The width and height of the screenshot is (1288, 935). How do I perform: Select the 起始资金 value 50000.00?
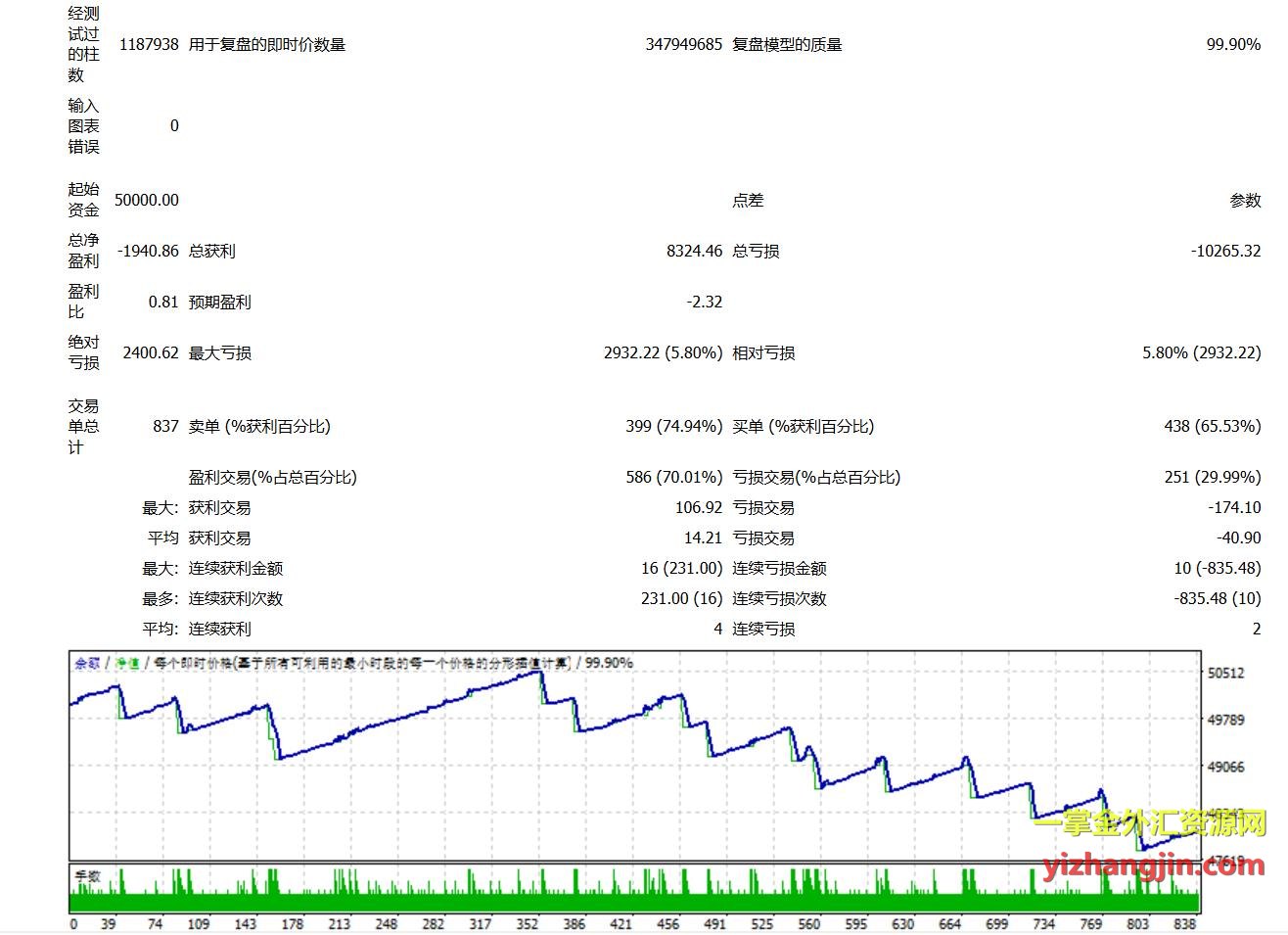pyautogui.click(x=147, y=200)
